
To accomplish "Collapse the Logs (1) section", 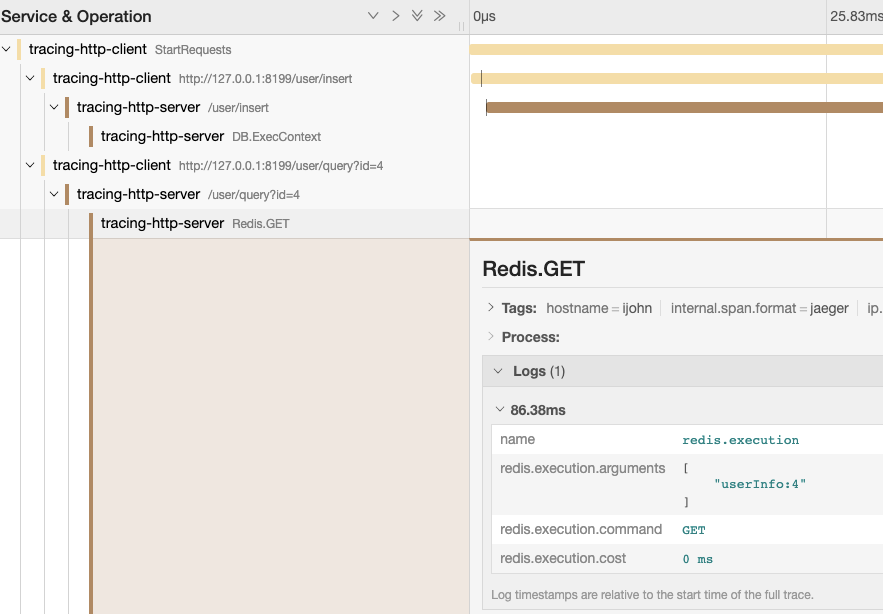I will (x=498, y=371).
